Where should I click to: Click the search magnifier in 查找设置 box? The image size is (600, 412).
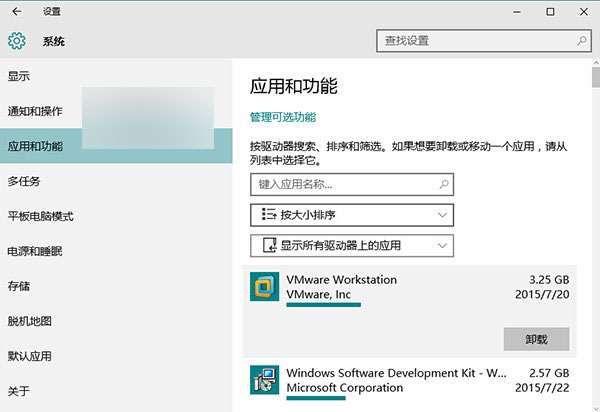581,41
